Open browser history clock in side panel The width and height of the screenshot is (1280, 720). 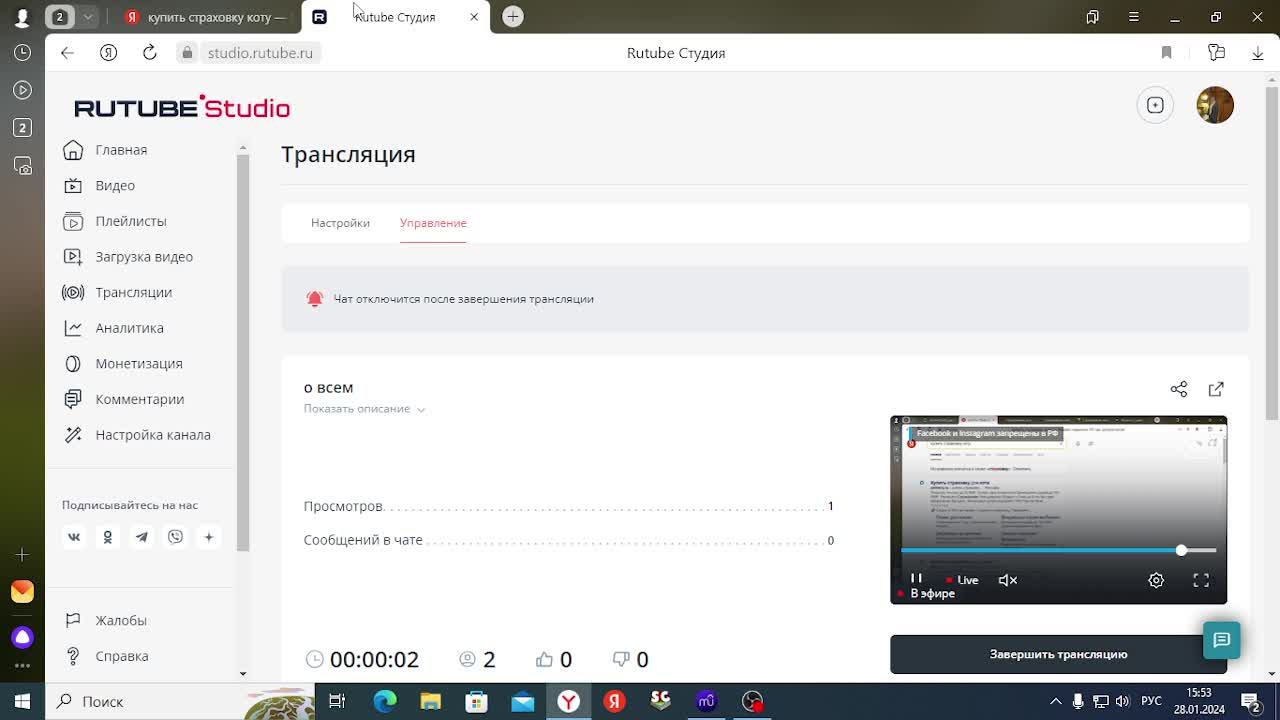point(22,53)
